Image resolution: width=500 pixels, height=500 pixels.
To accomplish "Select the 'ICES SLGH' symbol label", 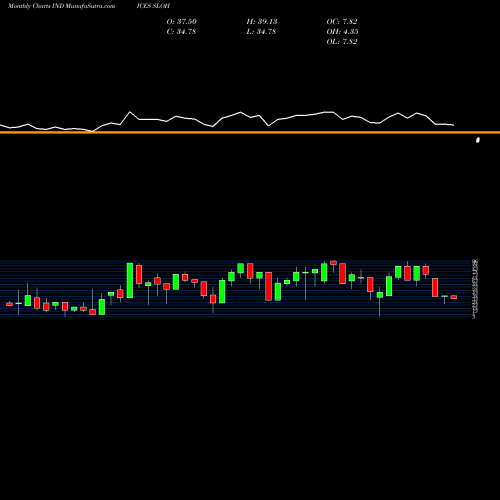I will tap(153, 6).
